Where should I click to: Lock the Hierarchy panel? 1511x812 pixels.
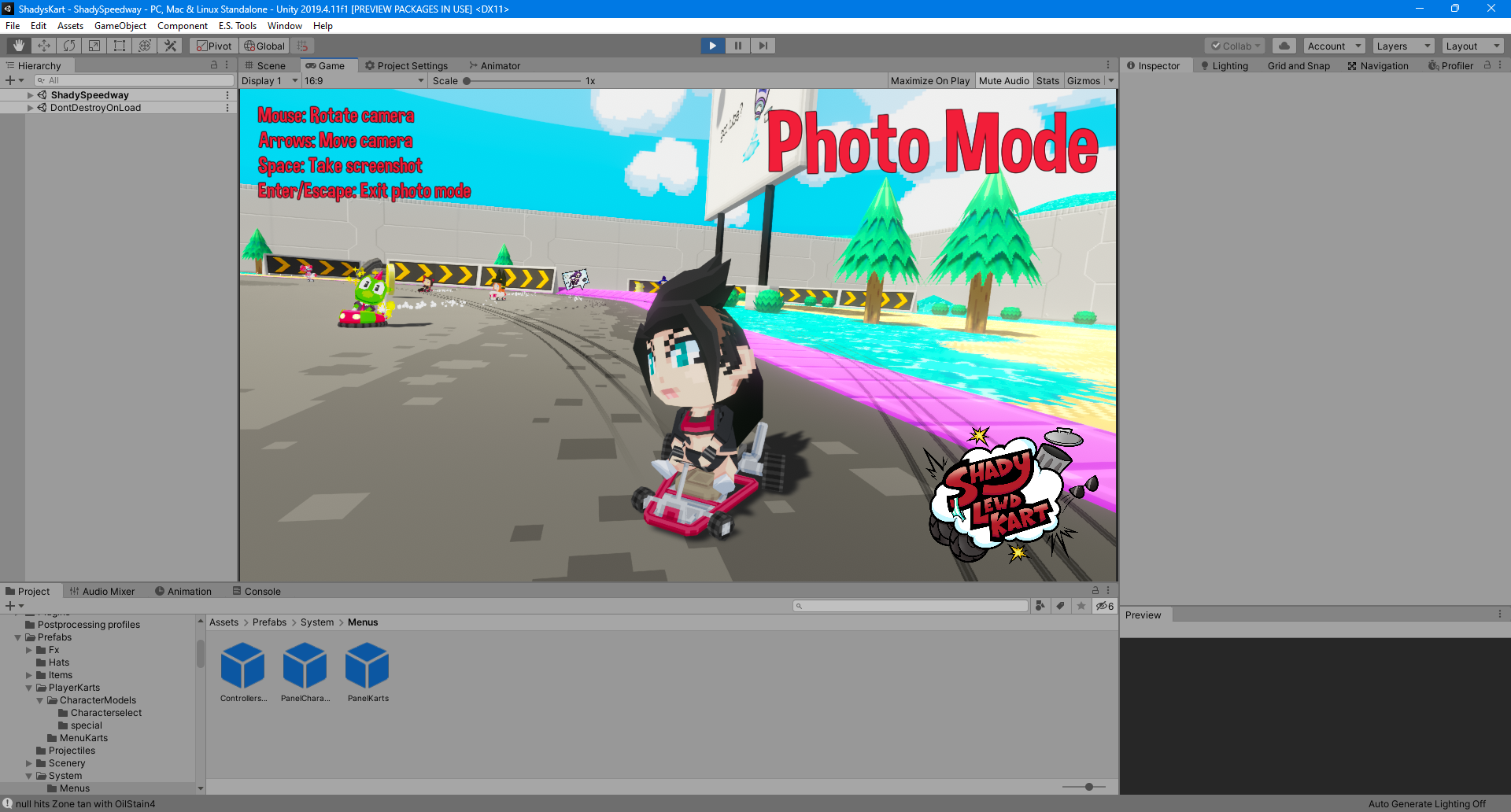point(214,65)
